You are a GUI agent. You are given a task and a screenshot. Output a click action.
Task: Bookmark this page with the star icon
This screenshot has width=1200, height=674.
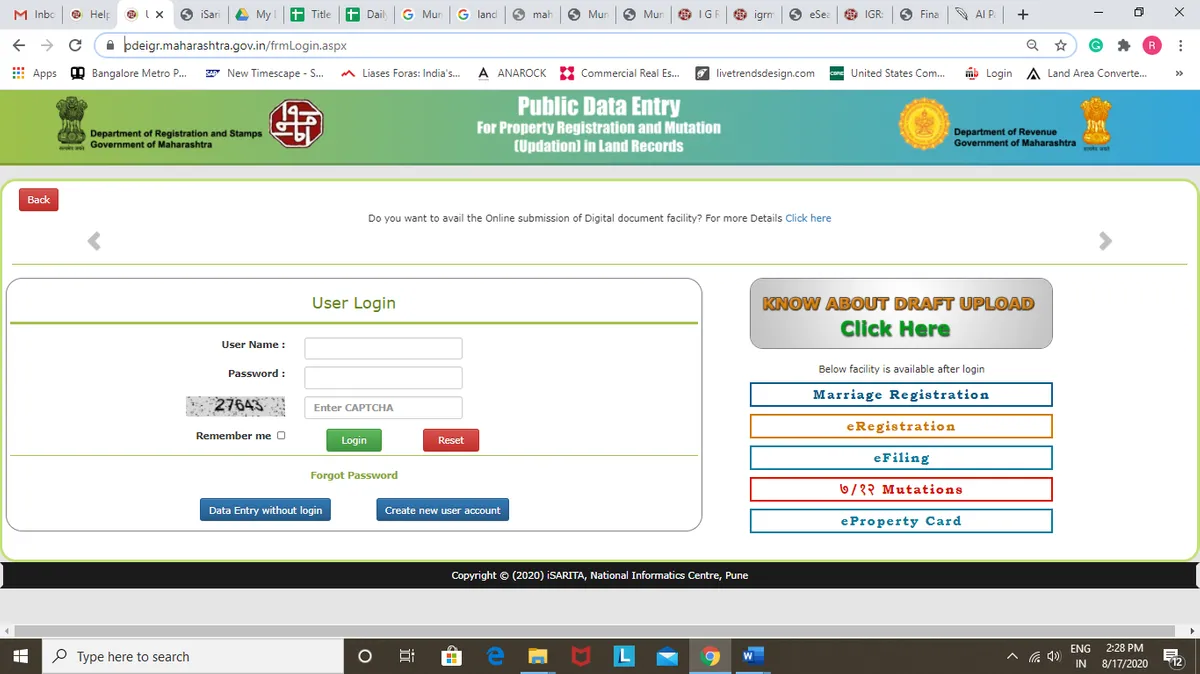(x=1061, y=45)
